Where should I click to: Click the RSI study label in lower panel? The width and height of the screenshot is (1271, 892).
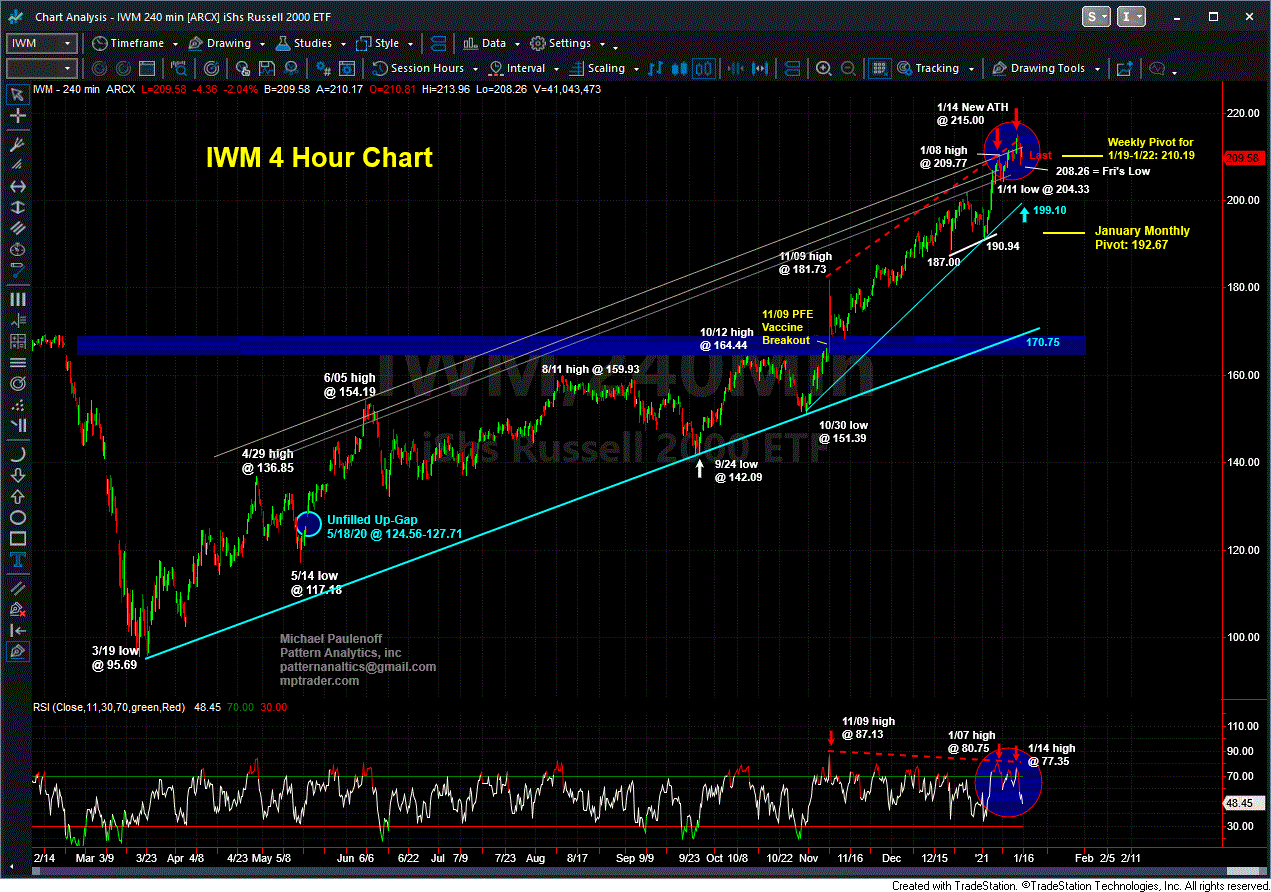click(x=109, y=707)
